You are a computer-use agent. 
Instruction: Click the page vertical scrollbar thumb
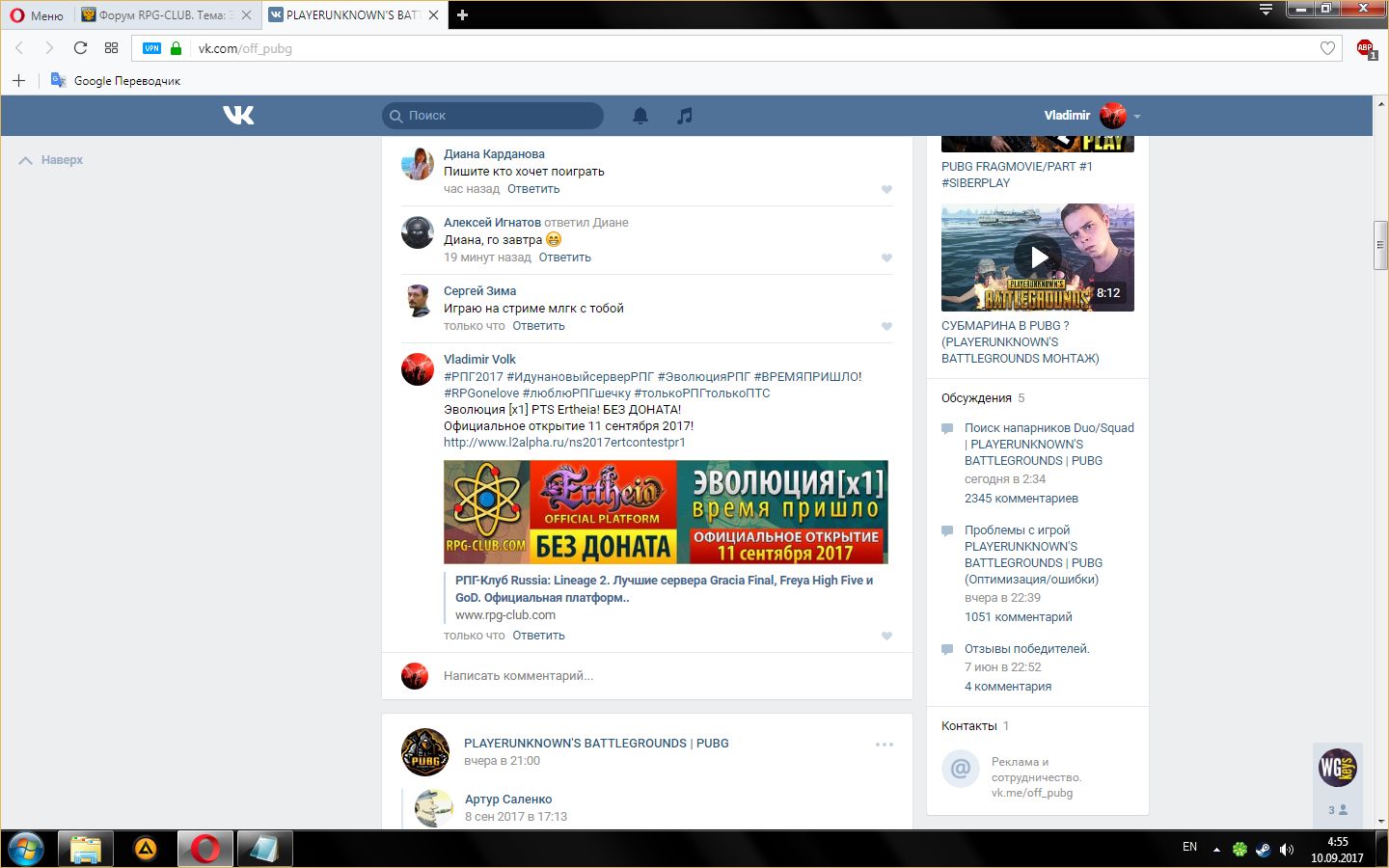1380,246
